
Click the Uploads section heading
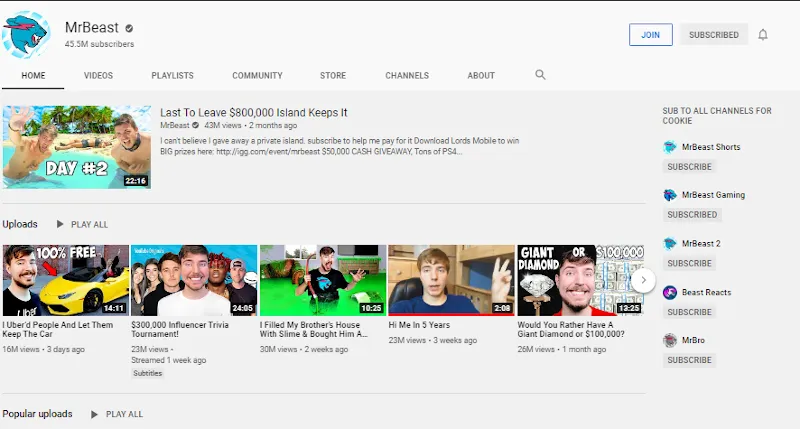click(20, 224)
